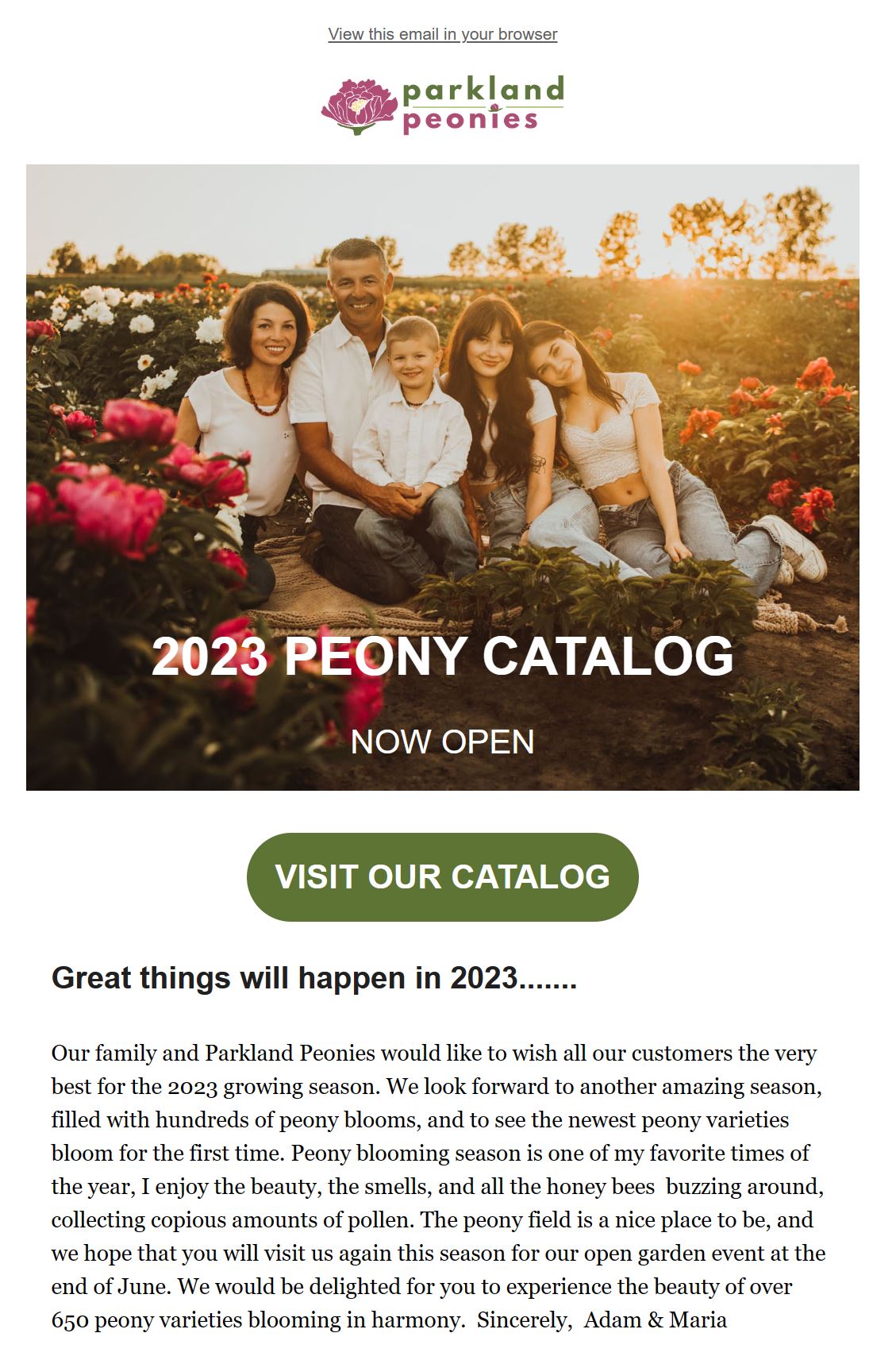Click the "Great things will happen in 2023" heading

pos(313,978)
